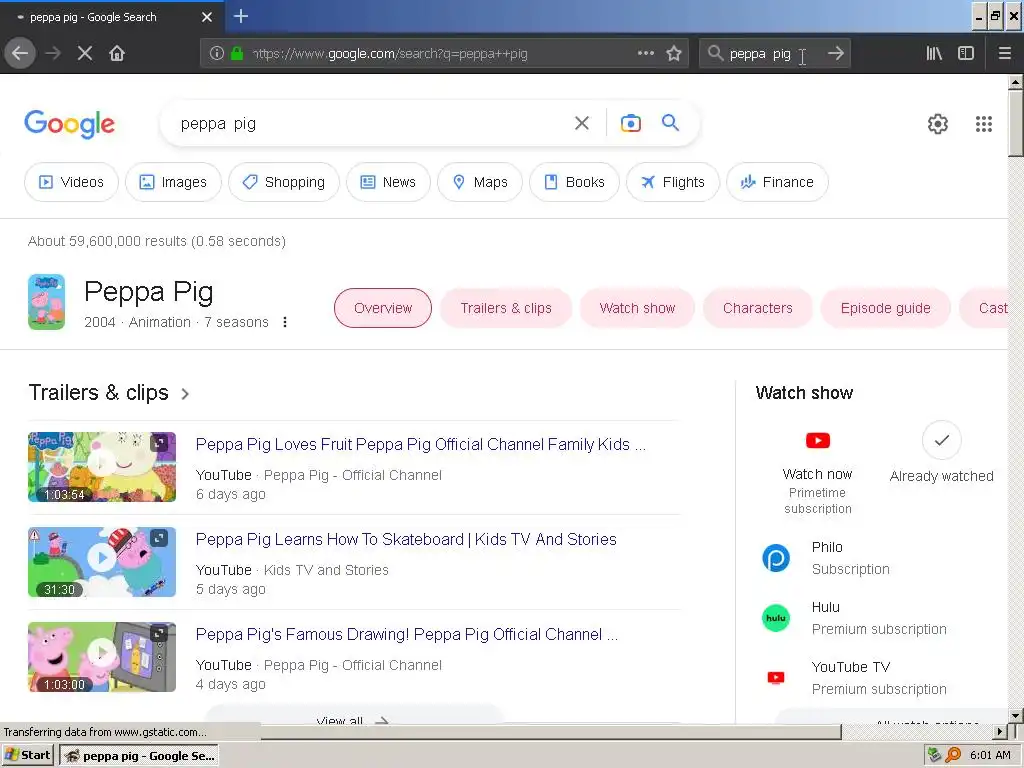Open the Windows Start button
Viewport: 1024px width, 768px height.
click(x=27, y=756)
